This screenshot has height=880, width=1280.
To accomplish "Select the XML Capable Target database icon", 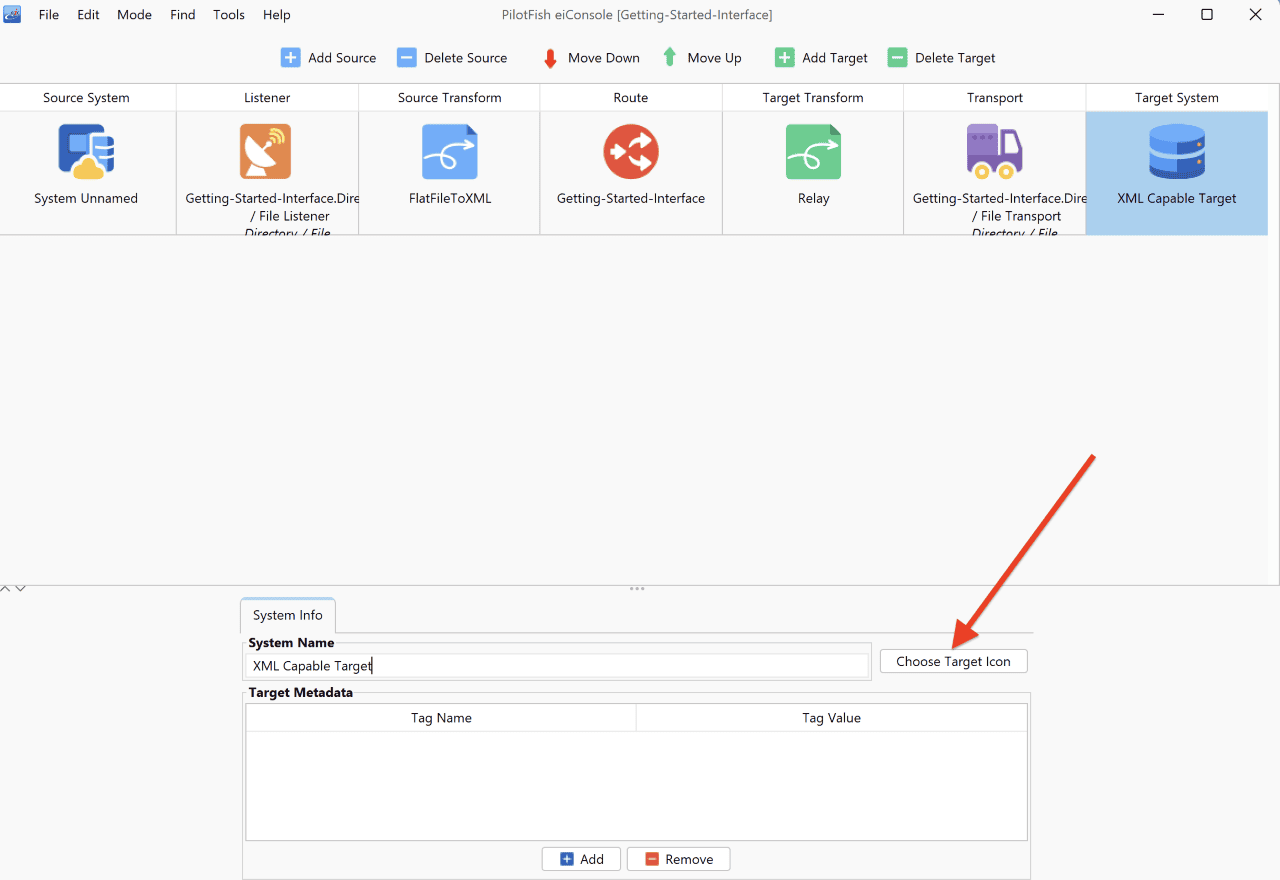I will (x=1177, y=152).
